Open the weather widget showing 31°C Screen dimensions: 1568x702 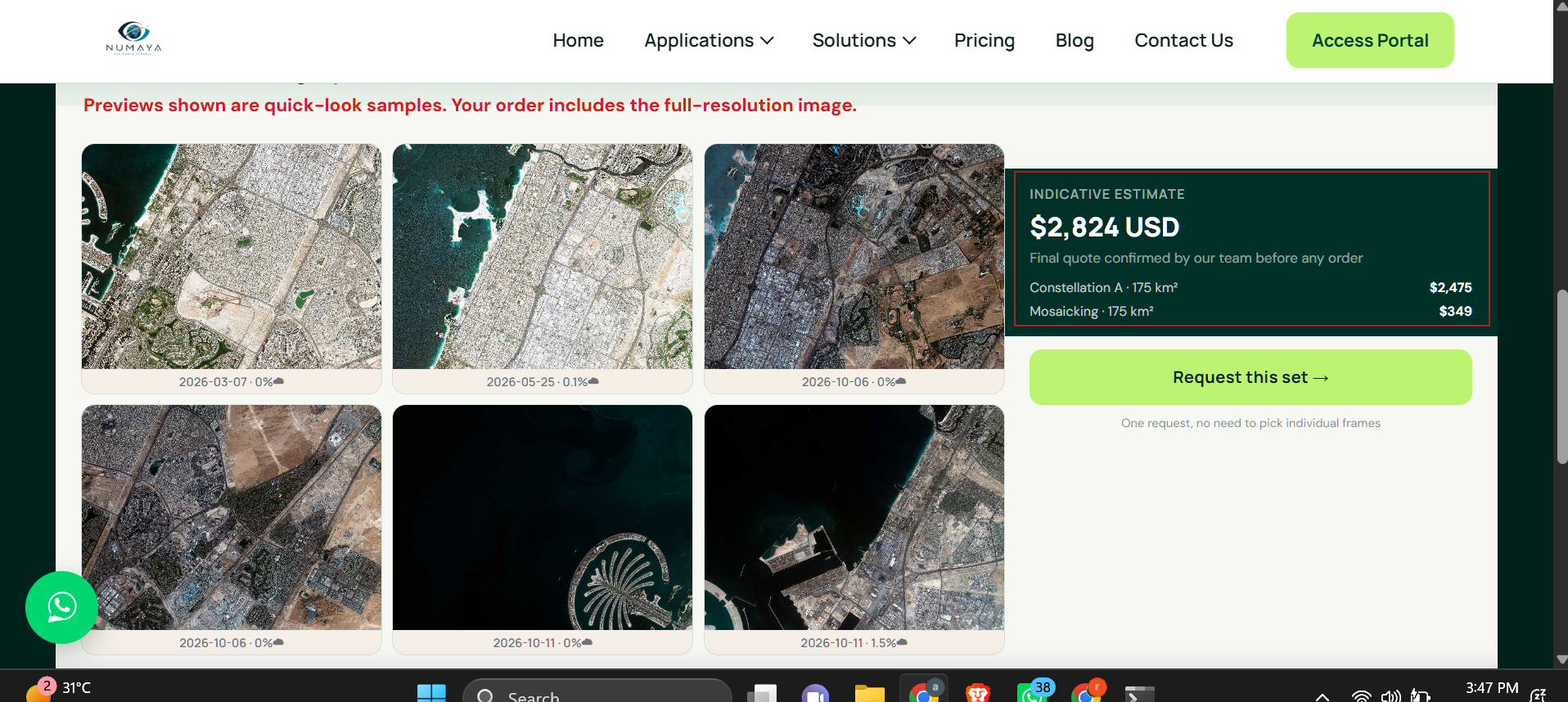(59, 689)
